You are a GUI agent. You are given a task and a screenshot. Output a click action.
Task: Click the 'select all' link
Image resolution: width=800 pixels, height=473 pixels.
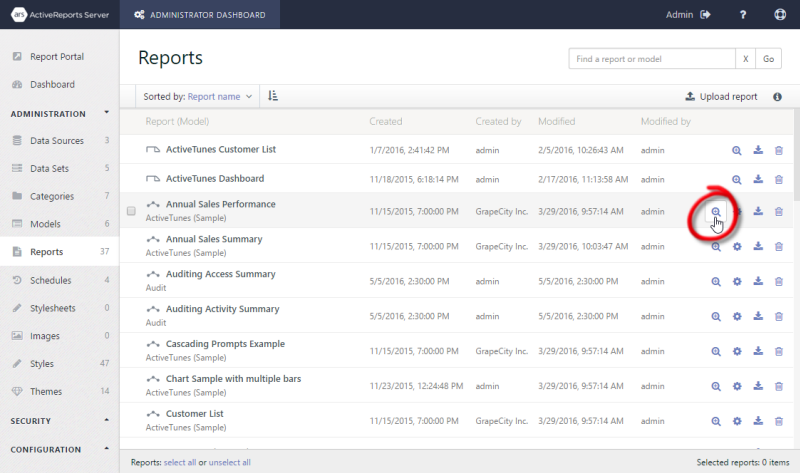coord(180,462)
